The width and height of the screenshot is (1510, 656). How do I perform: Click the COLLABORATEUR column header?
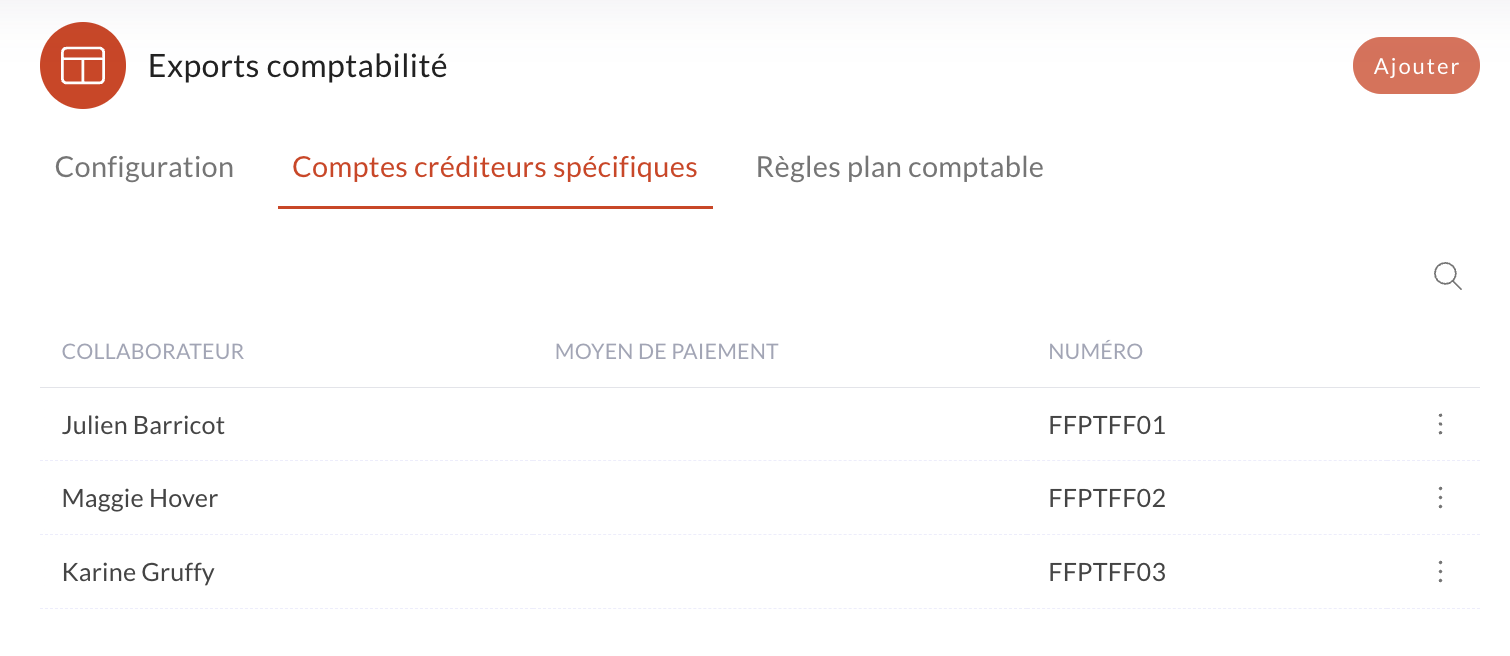pyautogui.click(x=153, y=352)
